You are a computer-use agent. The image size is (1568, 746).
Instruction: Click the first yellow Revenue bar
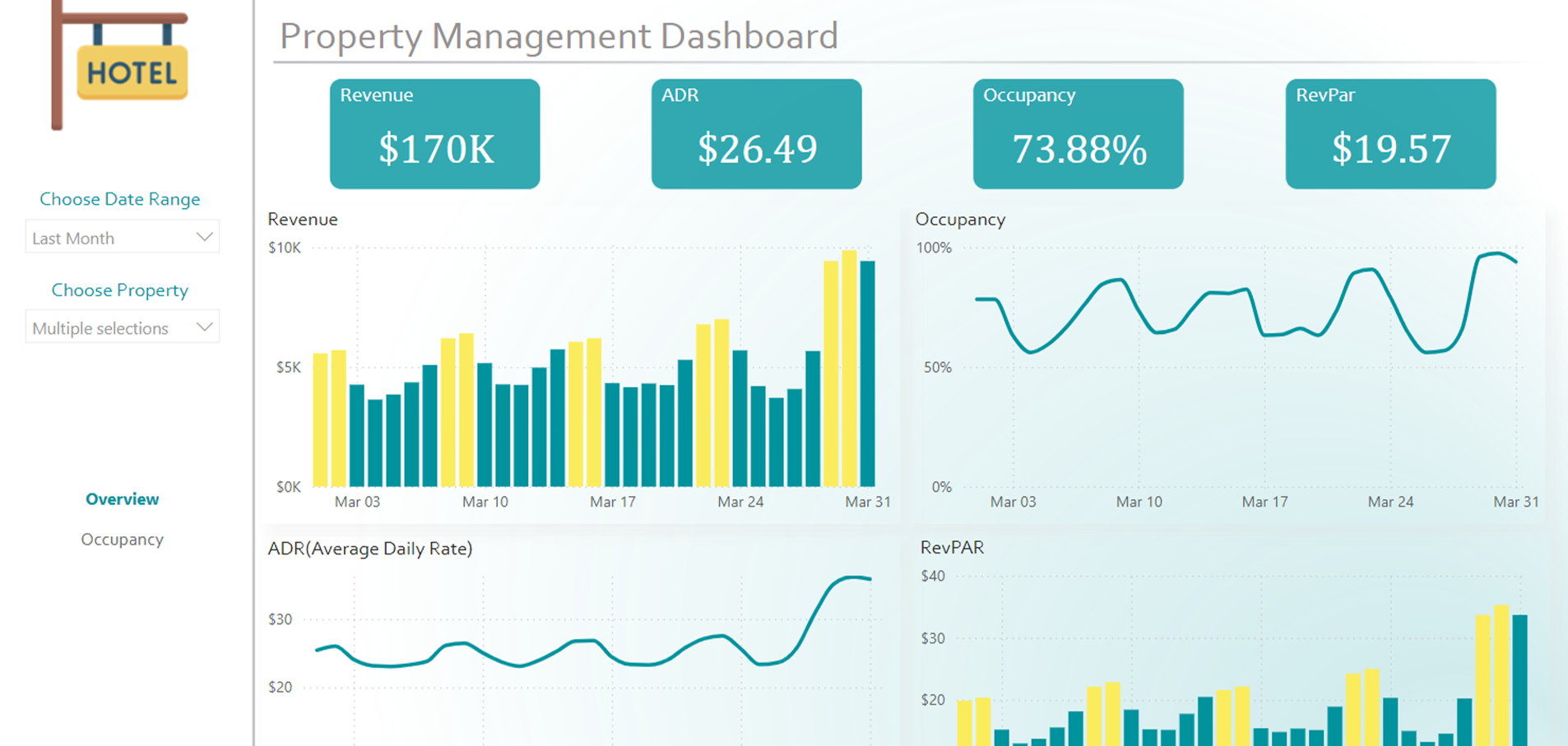pyautogui.click(x=320, y=419)
